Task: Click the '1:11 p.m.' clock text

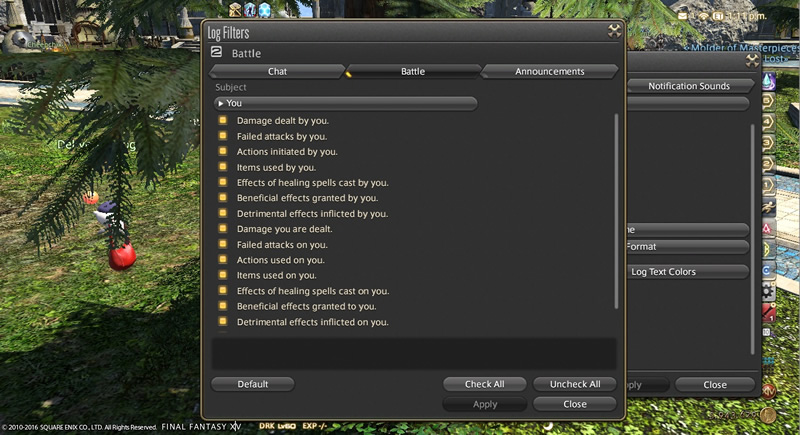Action: (x=746, y=16)
